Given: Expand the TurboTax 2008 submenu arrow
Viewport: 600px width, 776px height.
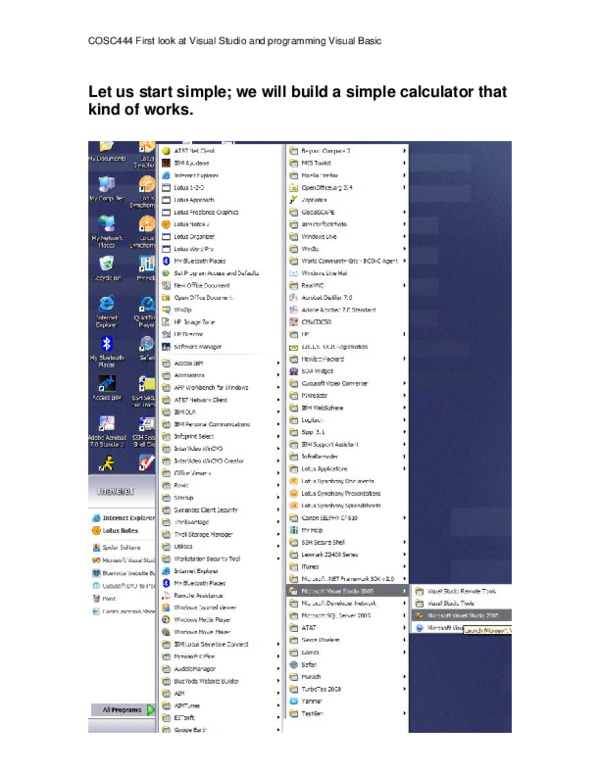Looking at the screenshot, I should tap(404, 689).
